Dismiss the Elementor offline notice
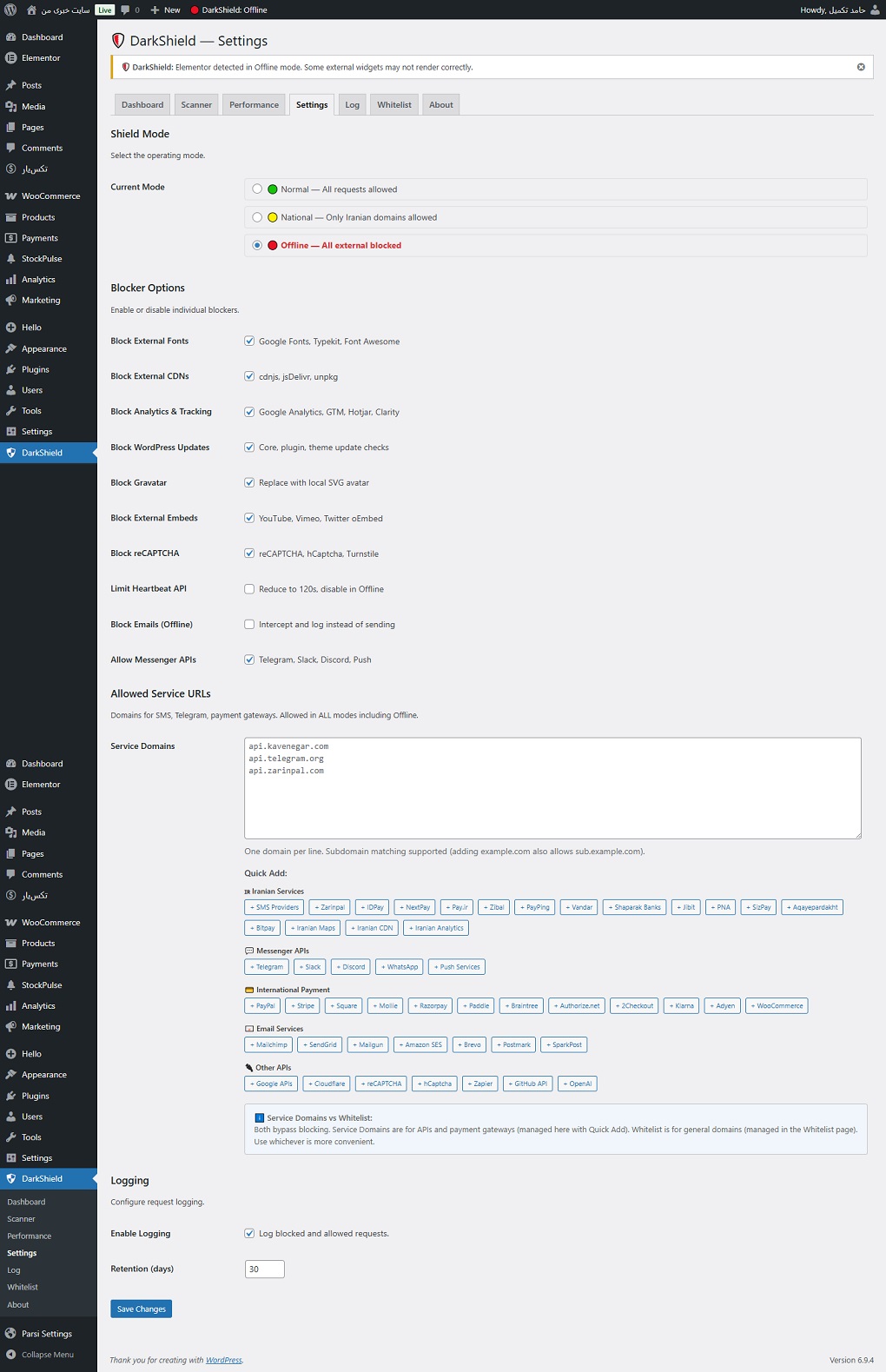 [x=861, y=67]
